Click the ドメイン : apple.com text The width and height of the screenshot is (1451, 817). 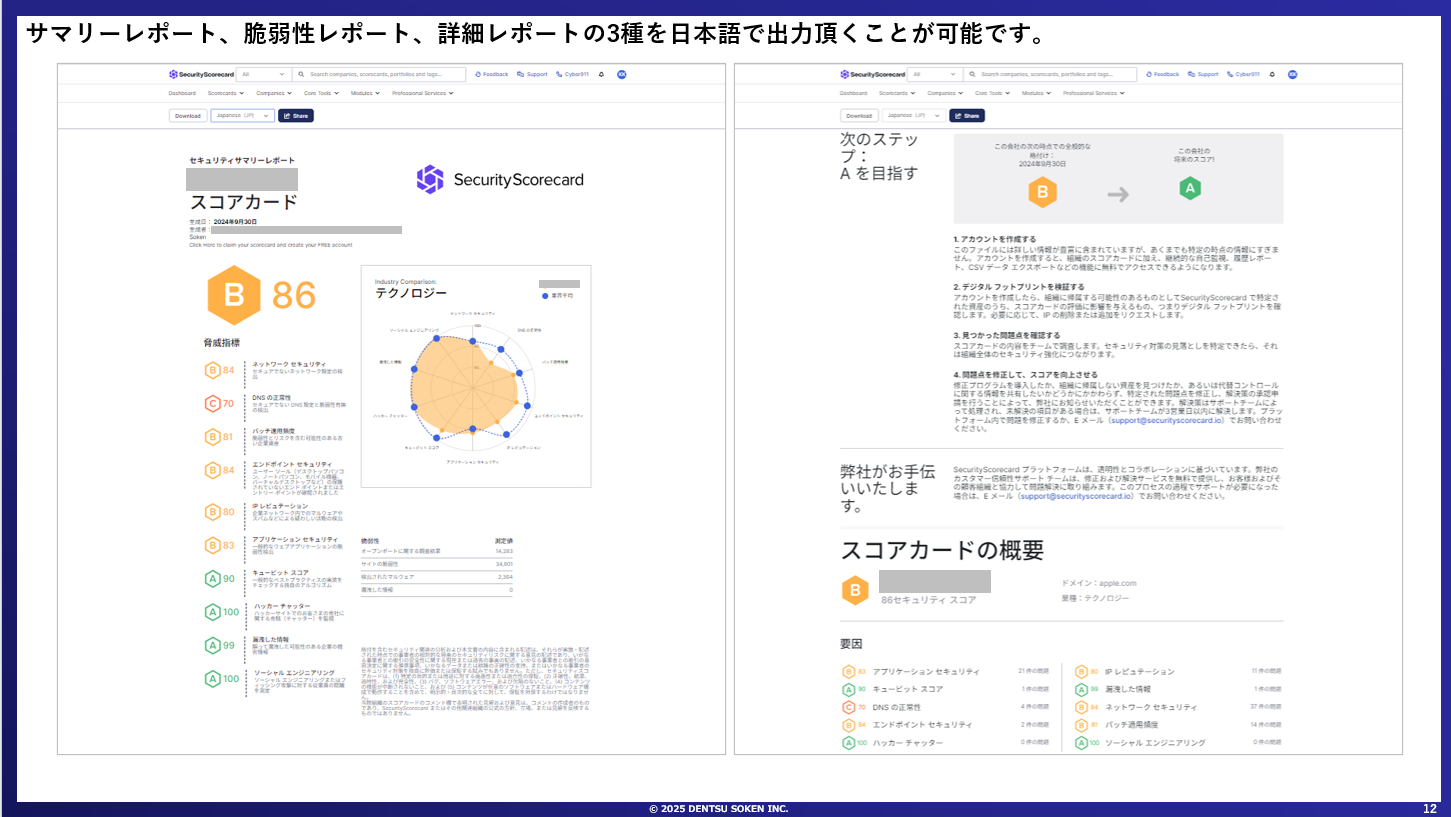click(1099, 583)
